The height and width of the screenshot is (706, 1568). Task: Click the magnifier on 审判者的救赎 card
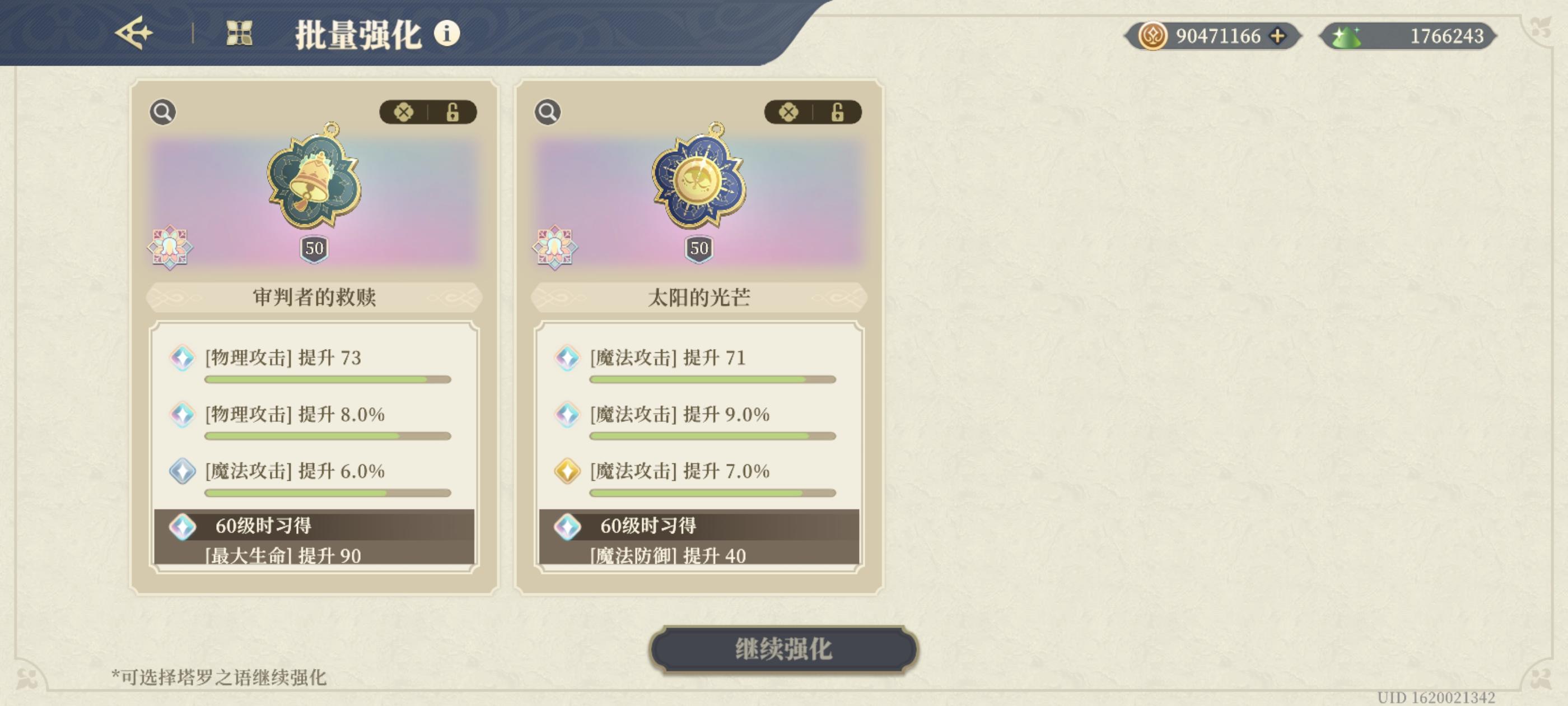pos(162,112)
